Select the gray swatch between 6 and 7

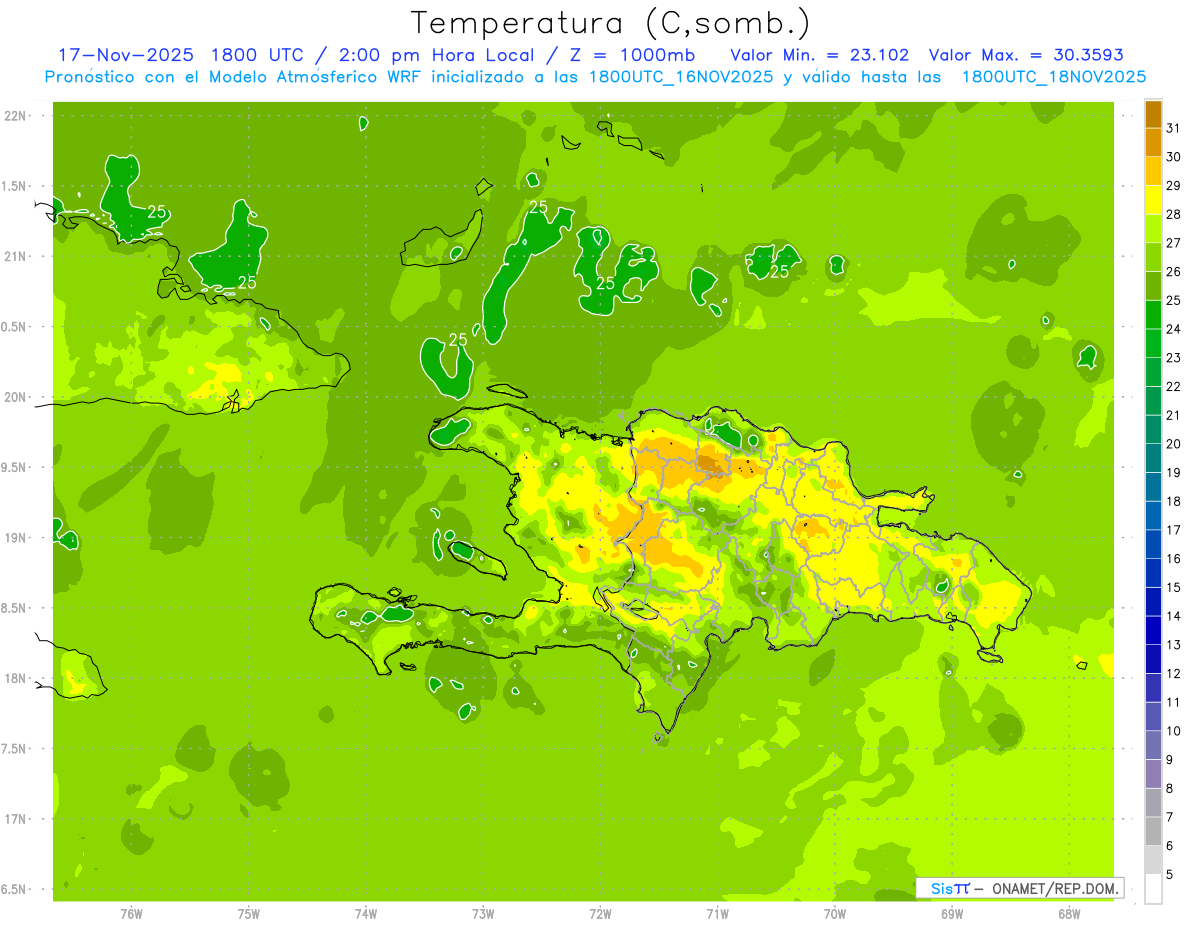click(x=1153, y=831)
